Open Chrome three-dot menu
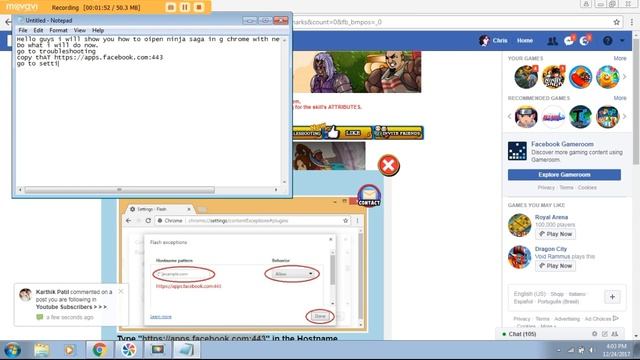 (632, 22)
